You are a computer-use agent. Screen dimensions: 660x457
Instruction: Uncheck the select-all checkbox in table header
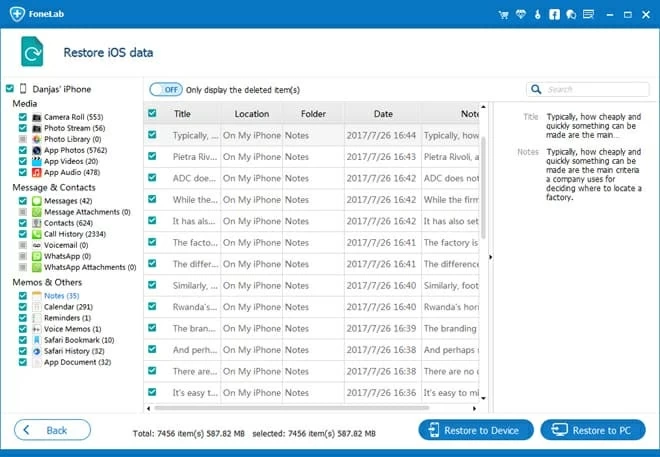(x=152, y=114)
